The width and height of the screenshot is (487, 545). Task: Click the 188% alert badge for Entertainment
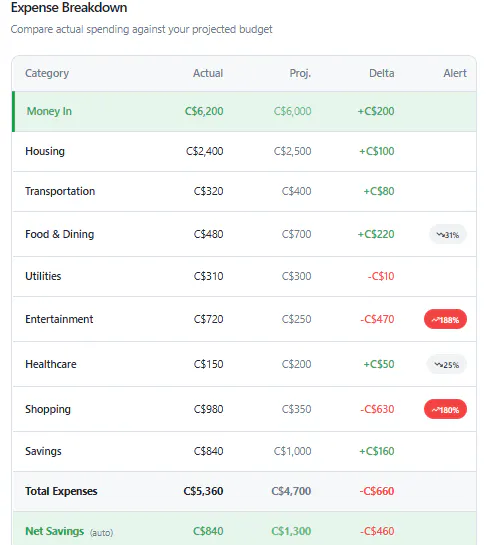coord(445,319)
